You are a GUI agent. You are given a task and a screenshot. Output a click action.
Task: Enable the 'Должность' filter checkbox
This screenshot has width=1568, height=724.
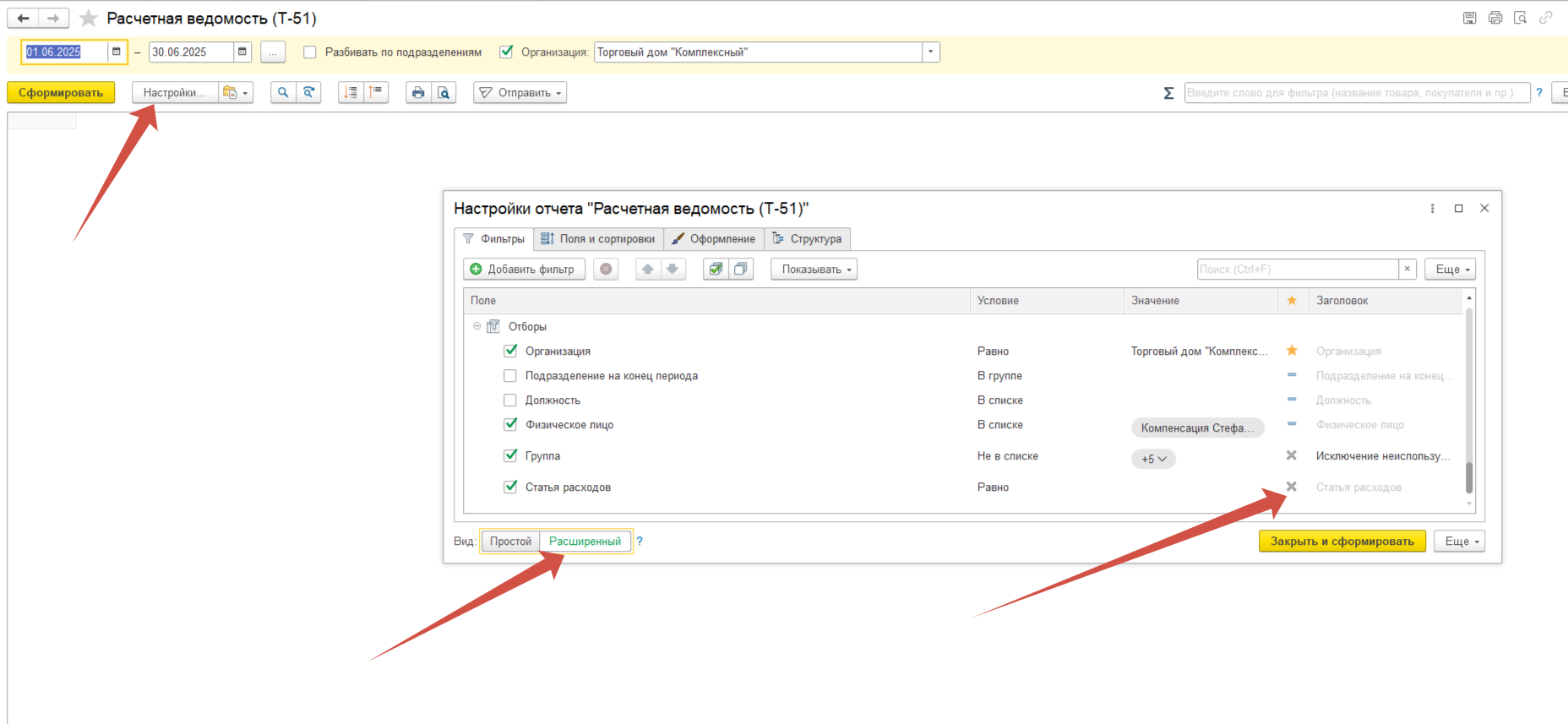510,400
